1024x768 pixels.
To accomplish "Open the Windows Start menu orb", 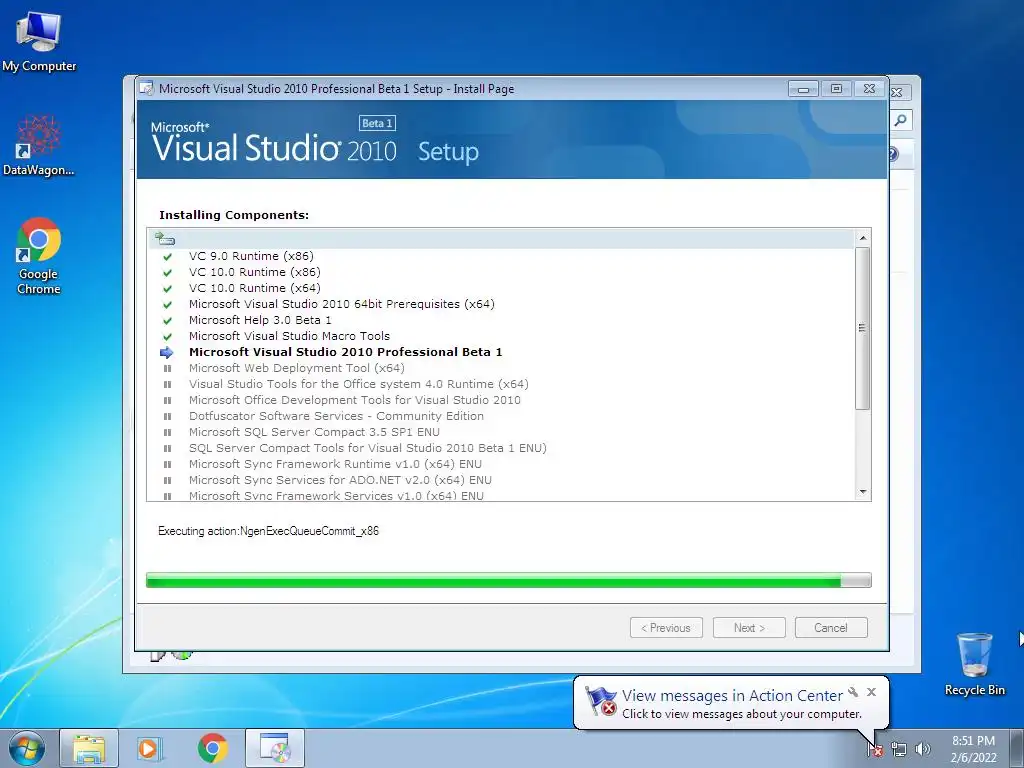I will (27, 748).
